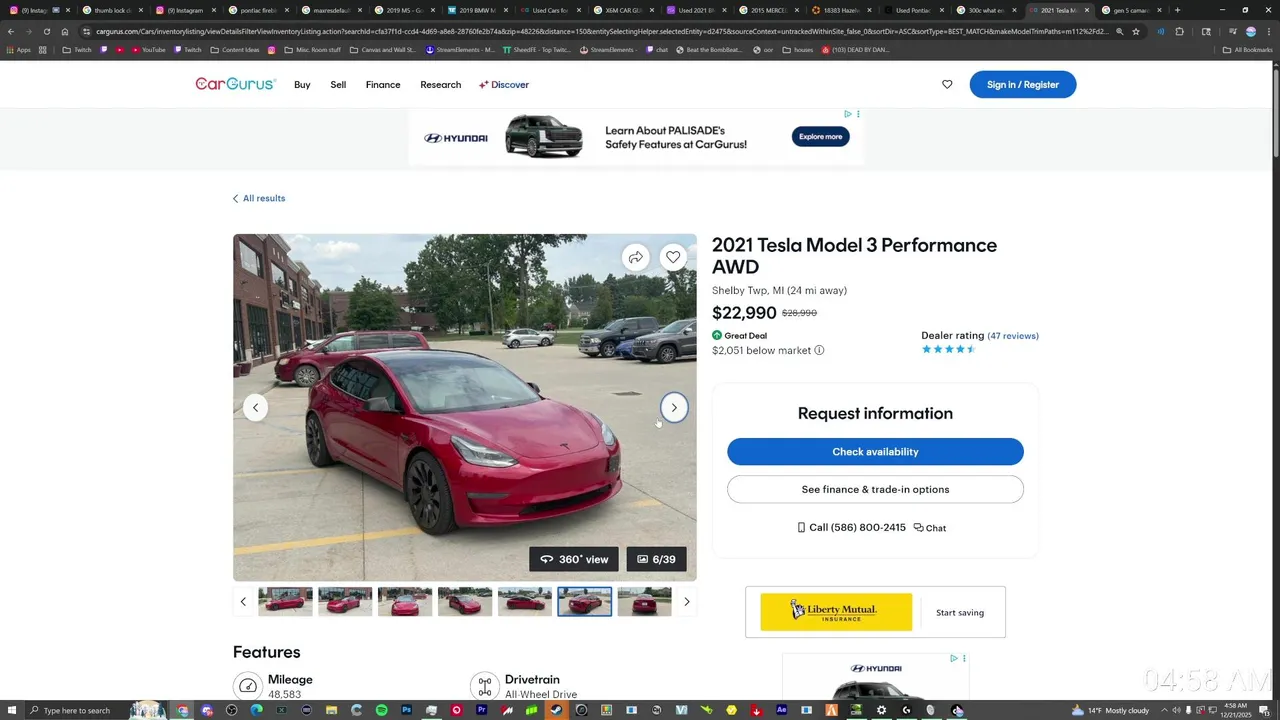This screenshot has width=1280, height=720.
Task: Open a new browser tab with plus
Action: point(1177,10)
